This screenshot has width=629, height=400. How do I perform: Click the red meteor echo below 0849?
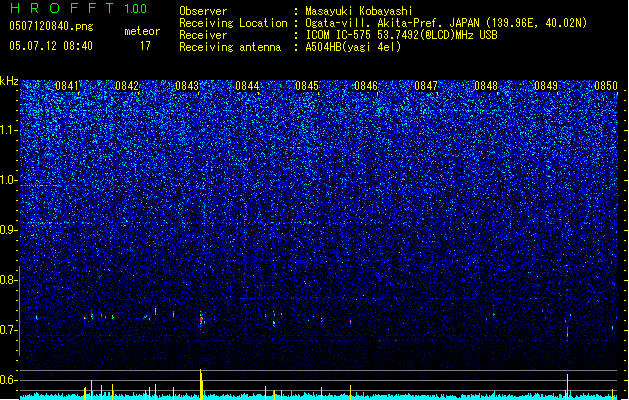[567, 333]
